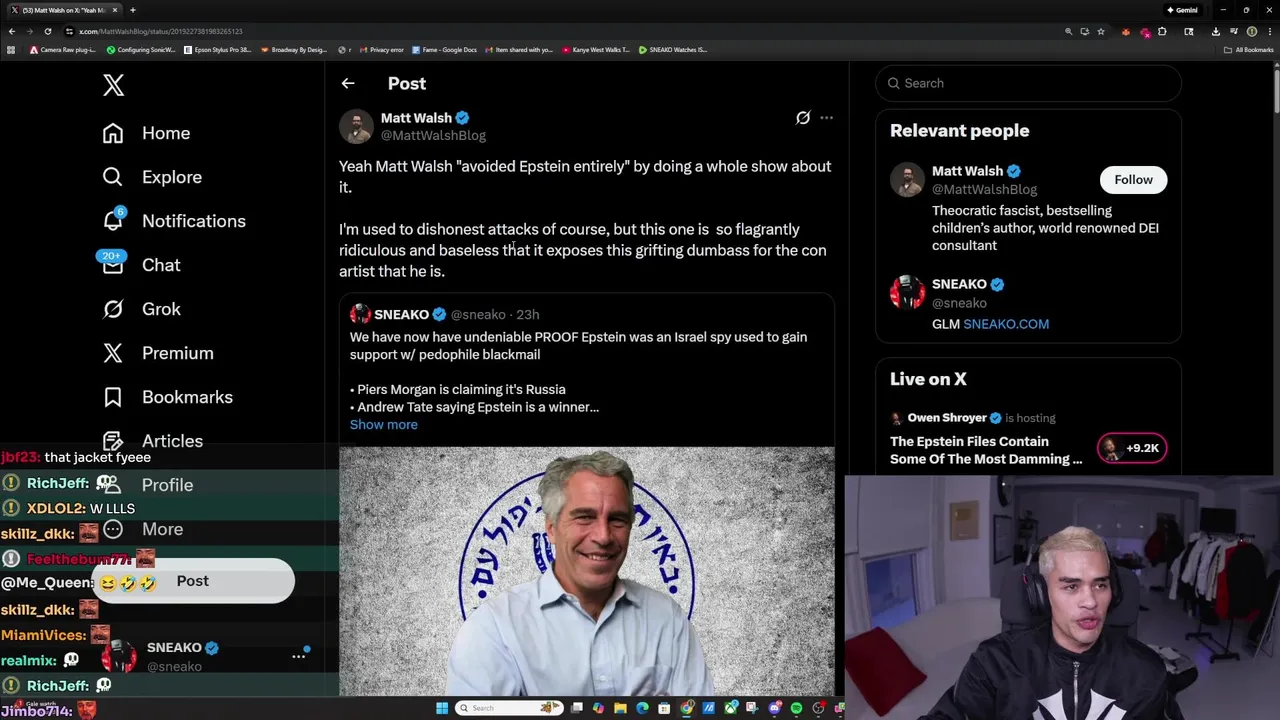
Task: Open Kanye West Walks T... bookmark
Action: [x=596, y=50]
